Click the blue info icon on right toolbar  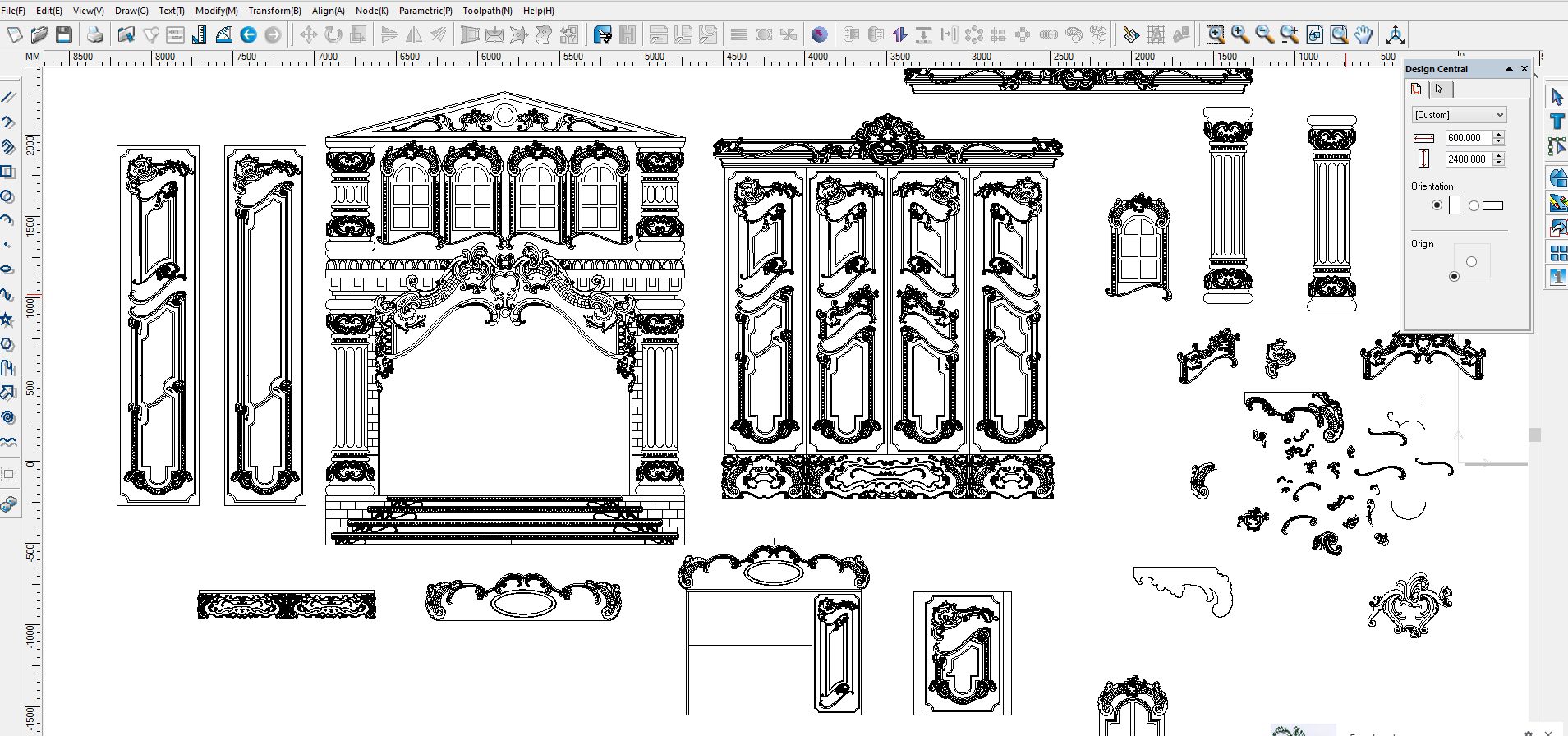pyautogui.click(x=1557, y=278)
